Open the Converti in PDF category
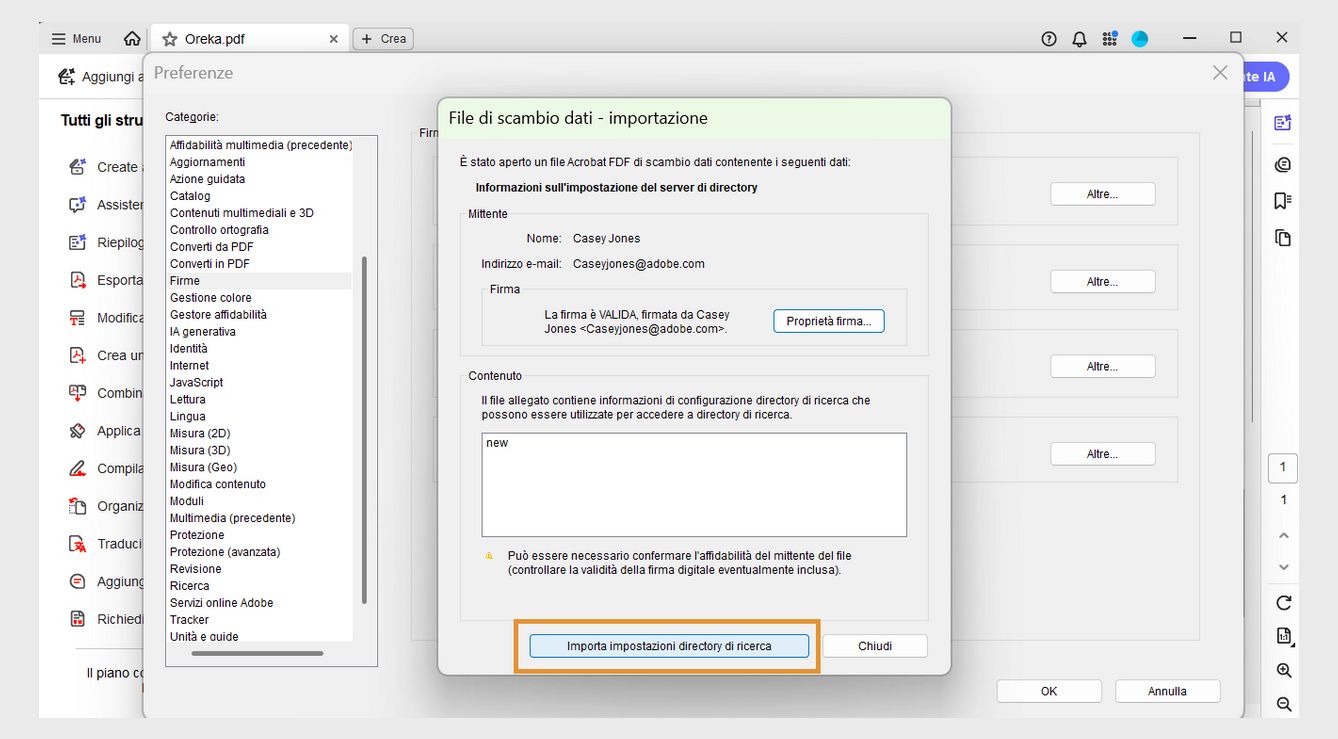 pyautogui.click(x=210, y=264)
